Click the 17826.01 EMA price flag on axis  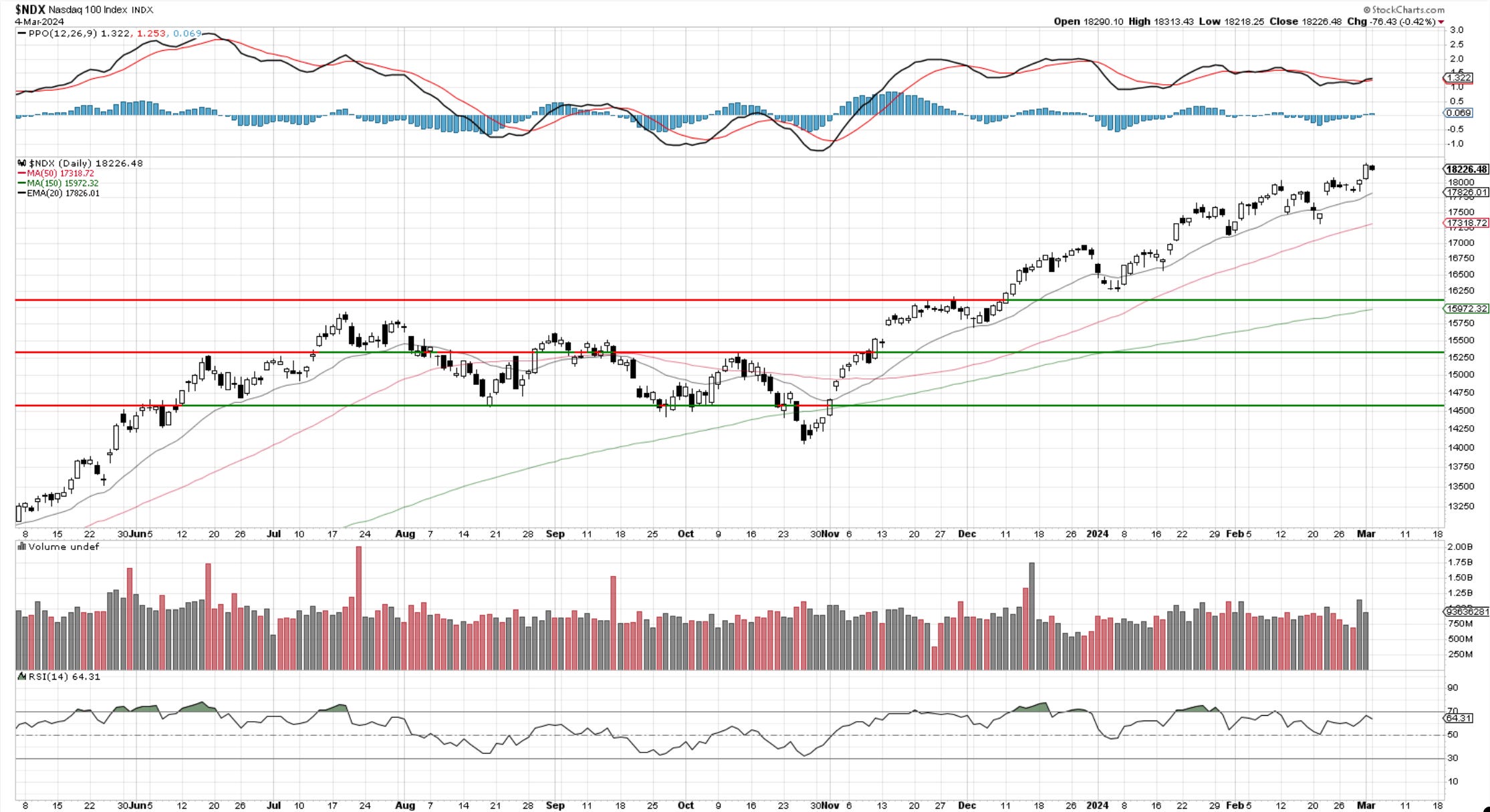(x=1466, y=192)
